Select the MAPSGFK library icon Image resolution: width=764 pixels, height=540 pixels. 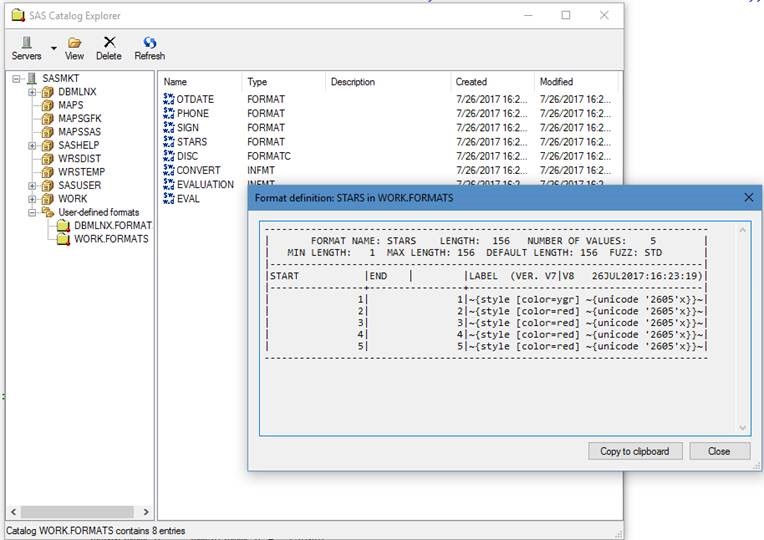(x=48, y=118)
